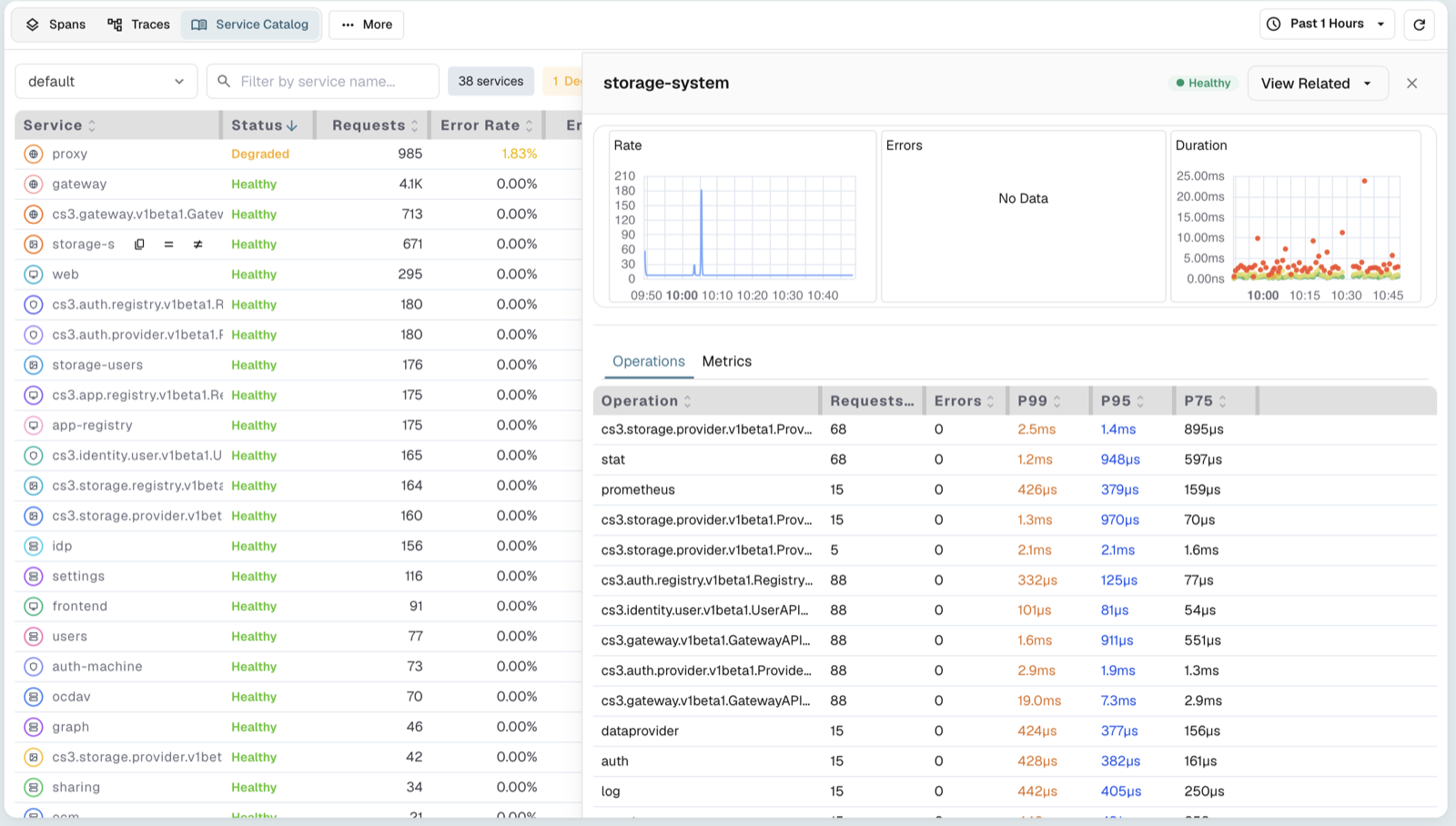Click the users service icon
This screenshot has height=826, width=1456.
(34, 636)
